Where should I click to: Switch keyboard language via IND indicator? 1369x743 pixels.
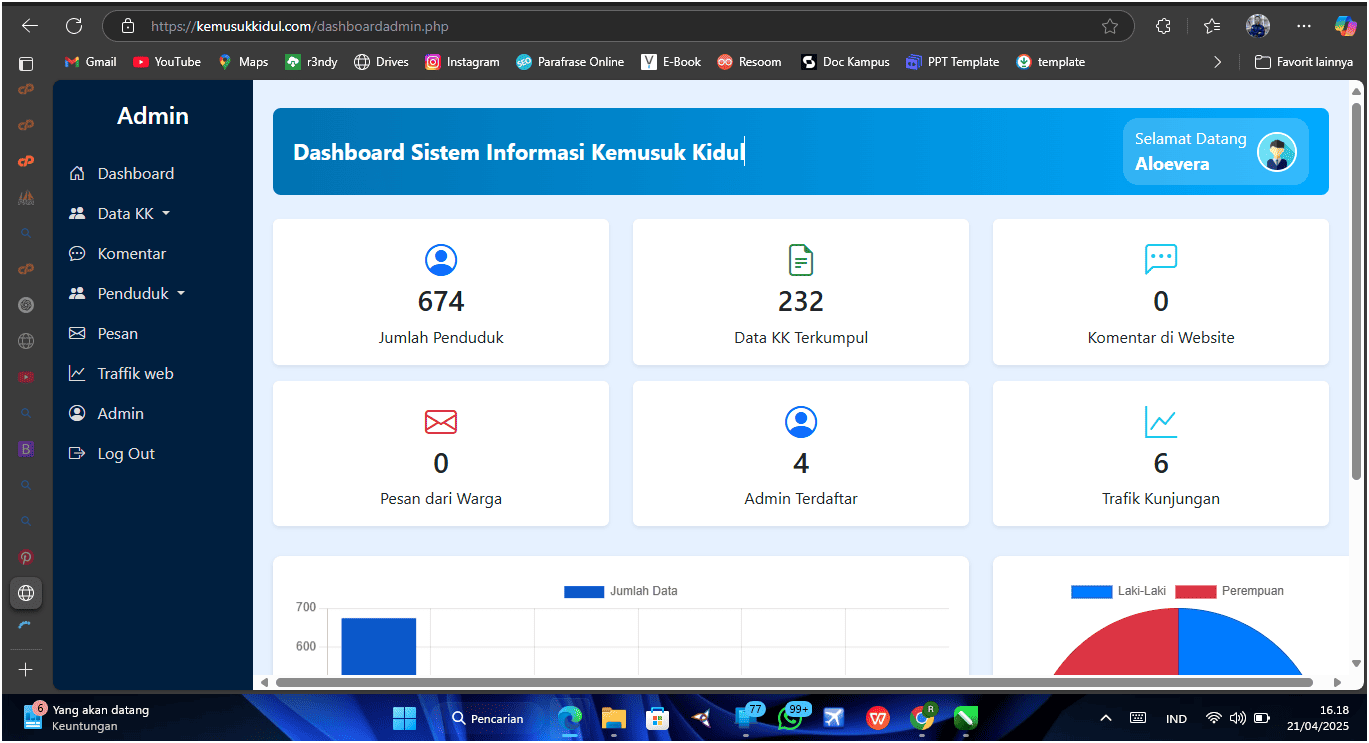[x=1176, y=718]
